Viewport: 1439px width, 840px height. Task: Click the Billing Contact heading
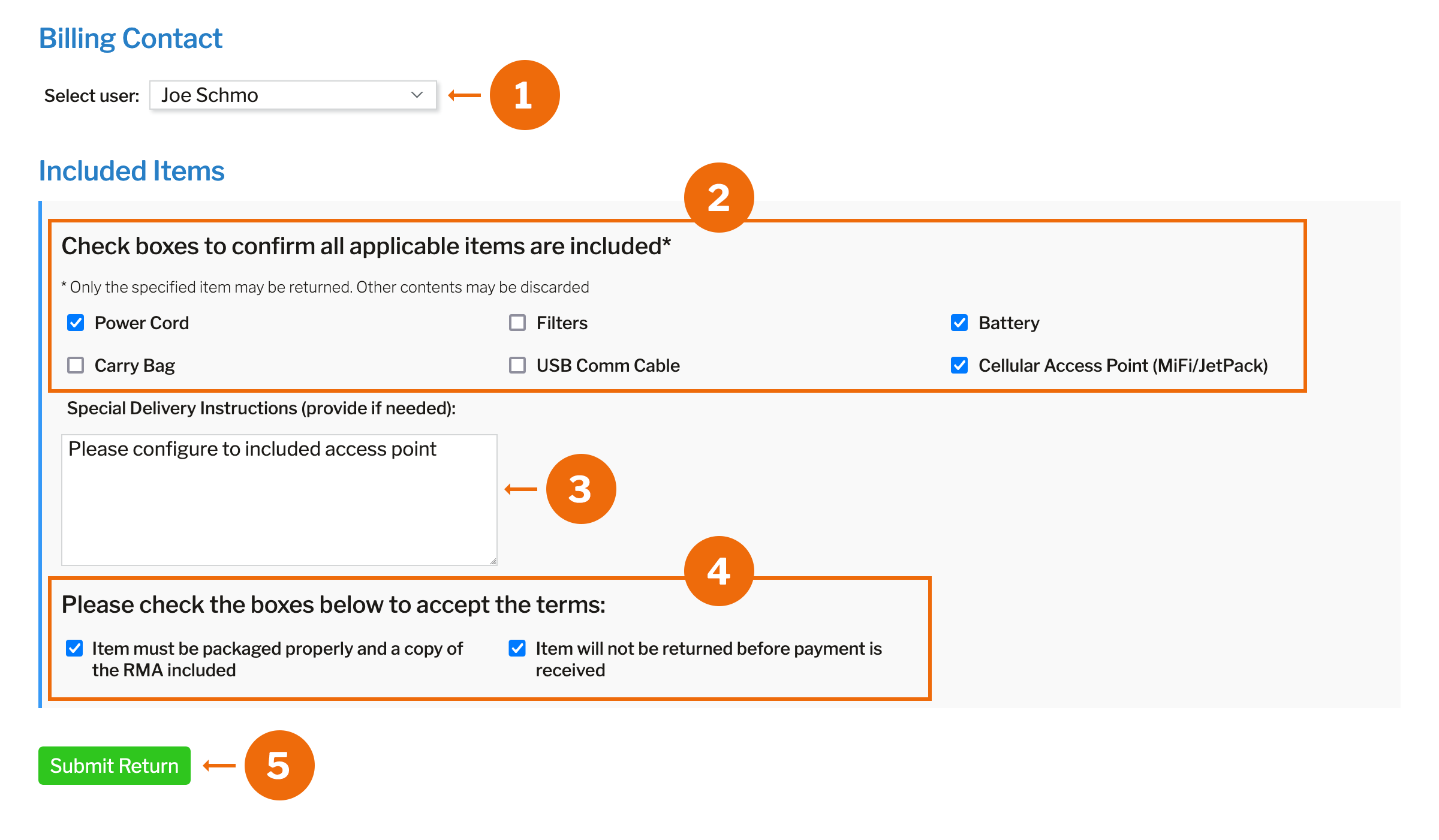click(131, 38)
